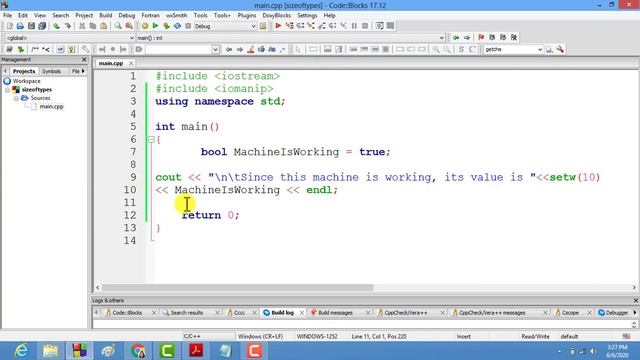640x360 pixels.
Task: Click the Rebuild icon
Action: [177, 26]
